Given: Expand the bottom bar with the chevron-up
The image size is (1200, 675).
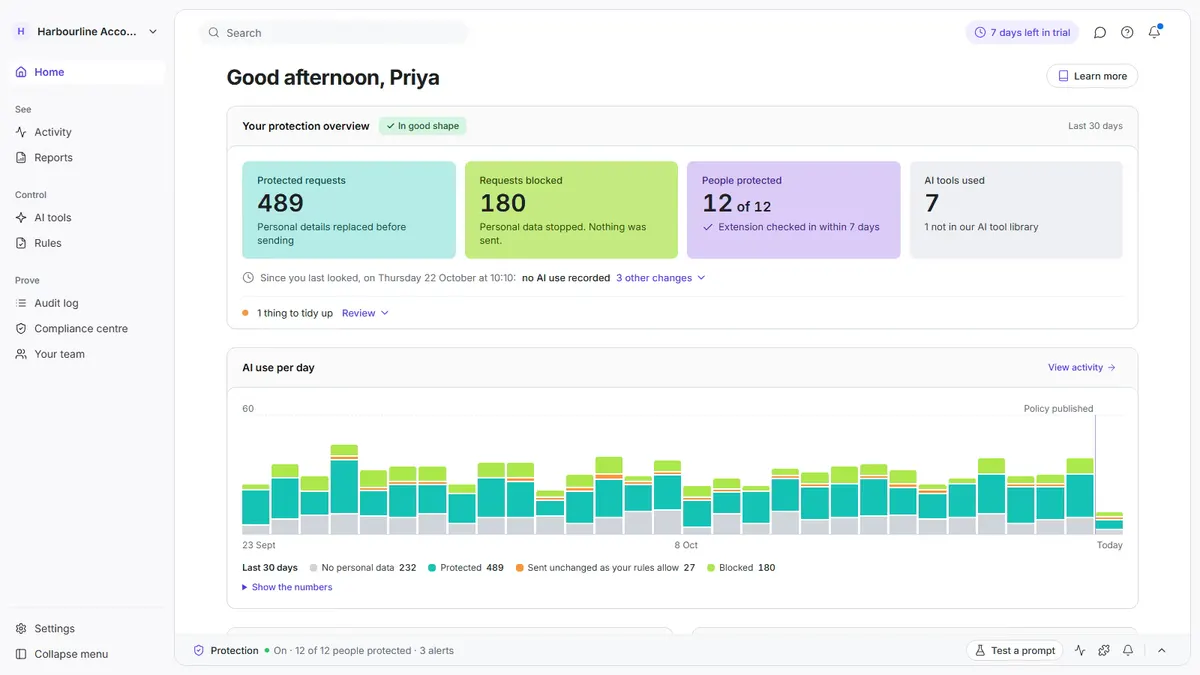Looking at the screenshot, I should click(1162, 650).
